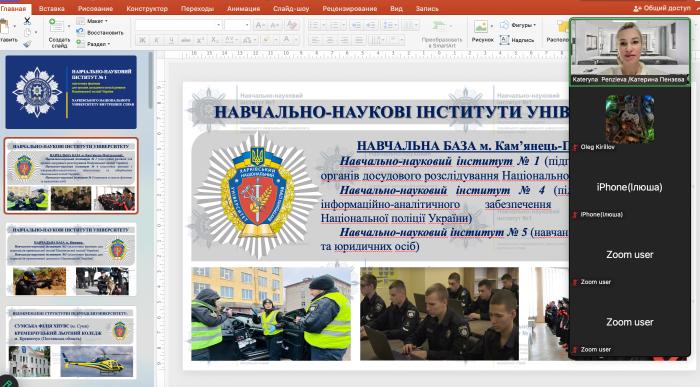This screenshot has width=700, height=387.
Task: Open the character spacing dropdown
Action: [x=231, y=40]
